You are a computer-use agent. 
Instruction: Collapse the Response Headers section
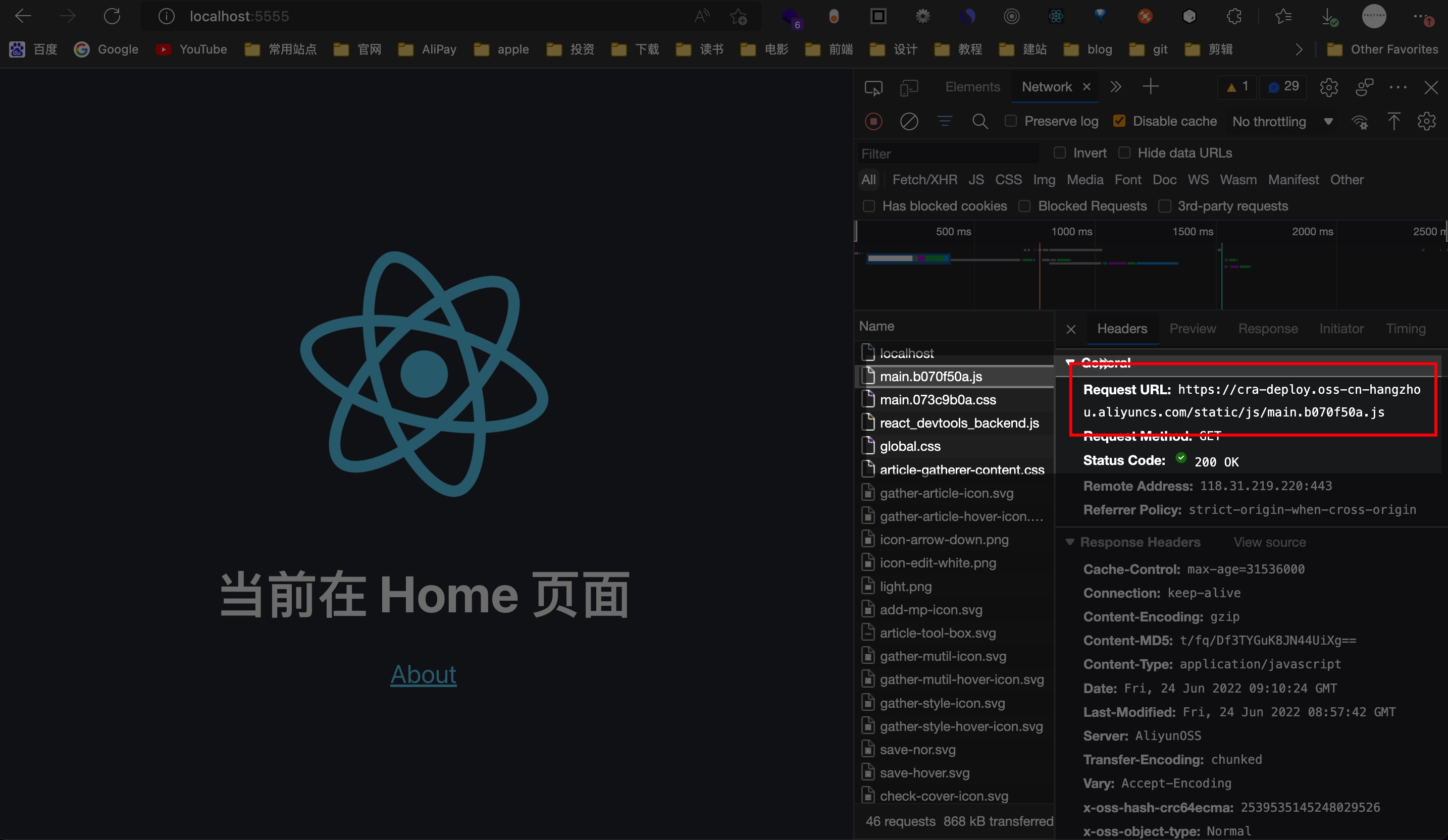point(1070,542)
